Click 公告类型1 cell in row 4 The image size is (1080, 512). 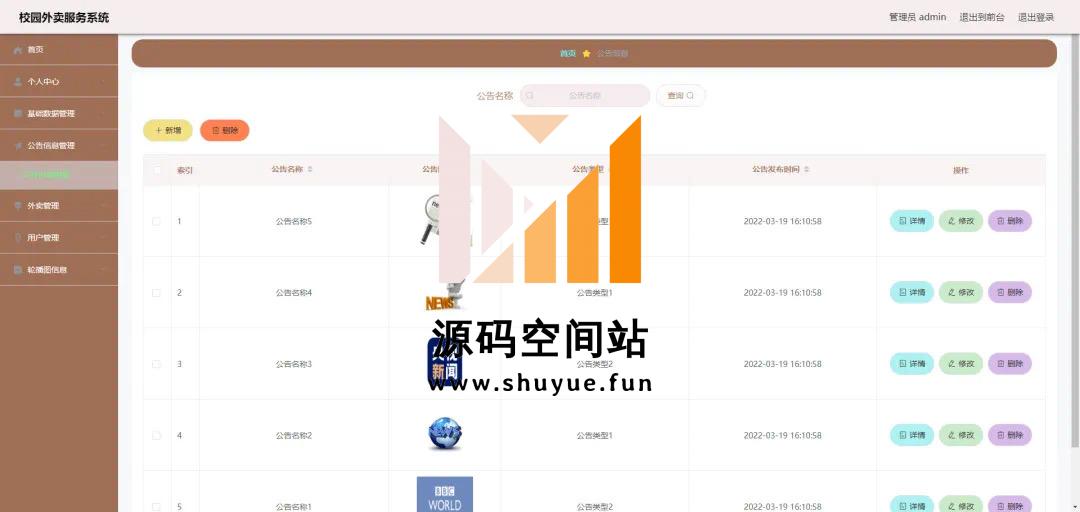click(594, 436)
